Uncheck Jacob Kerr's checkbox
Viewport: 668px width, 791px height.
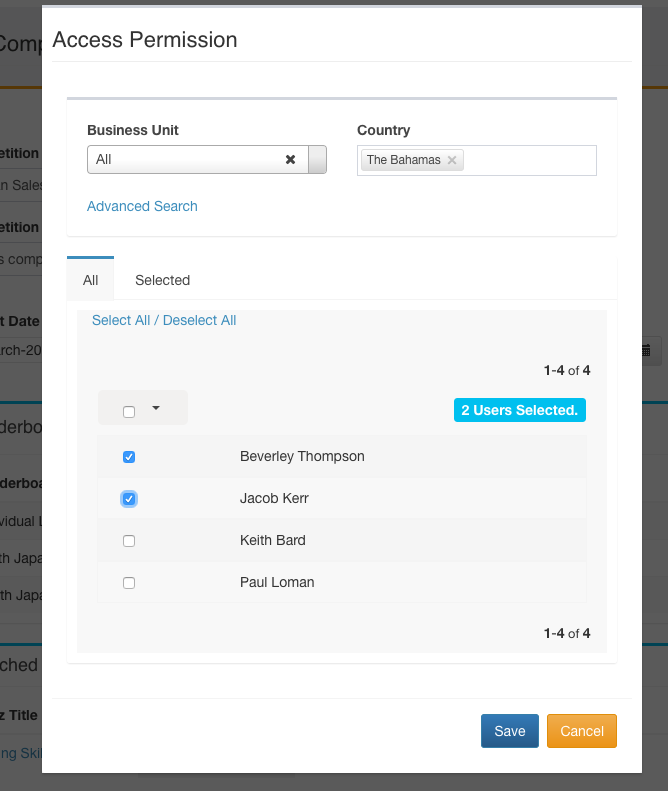click(x=129, y=499)
